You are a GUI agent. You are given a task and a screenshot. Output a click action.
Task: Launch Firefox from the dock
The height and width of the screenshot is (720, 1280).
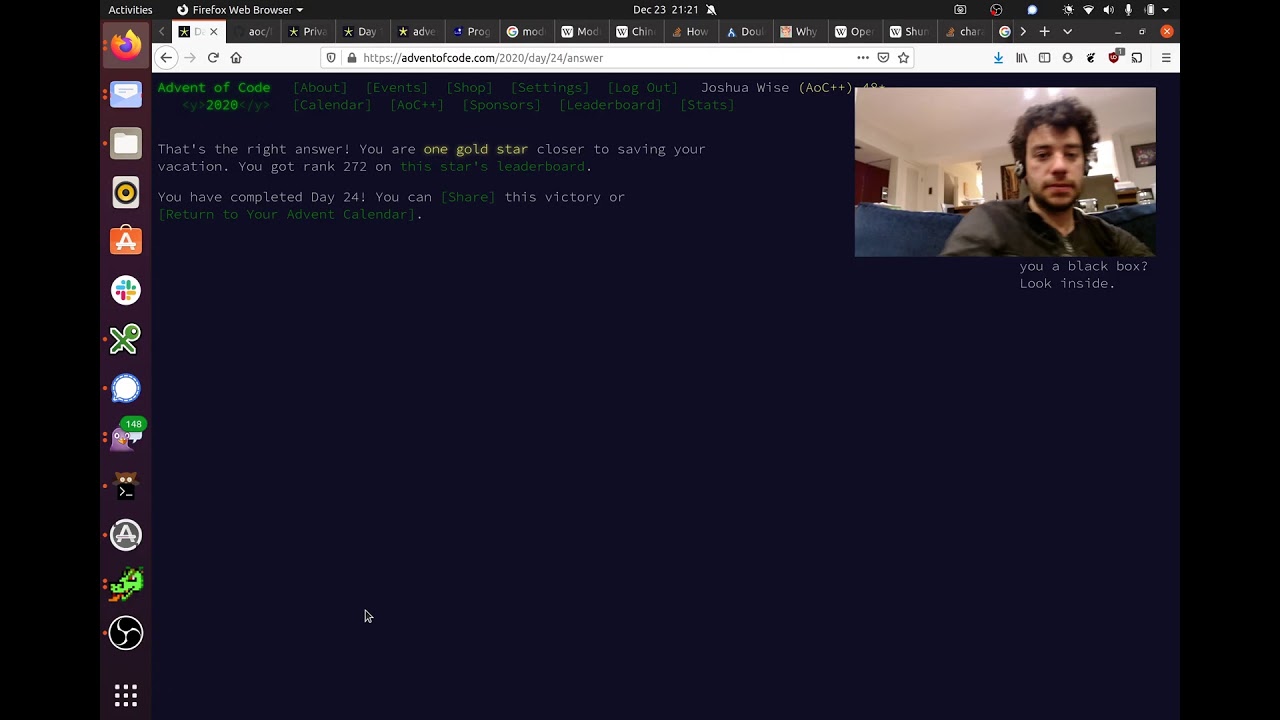[126, 45]
